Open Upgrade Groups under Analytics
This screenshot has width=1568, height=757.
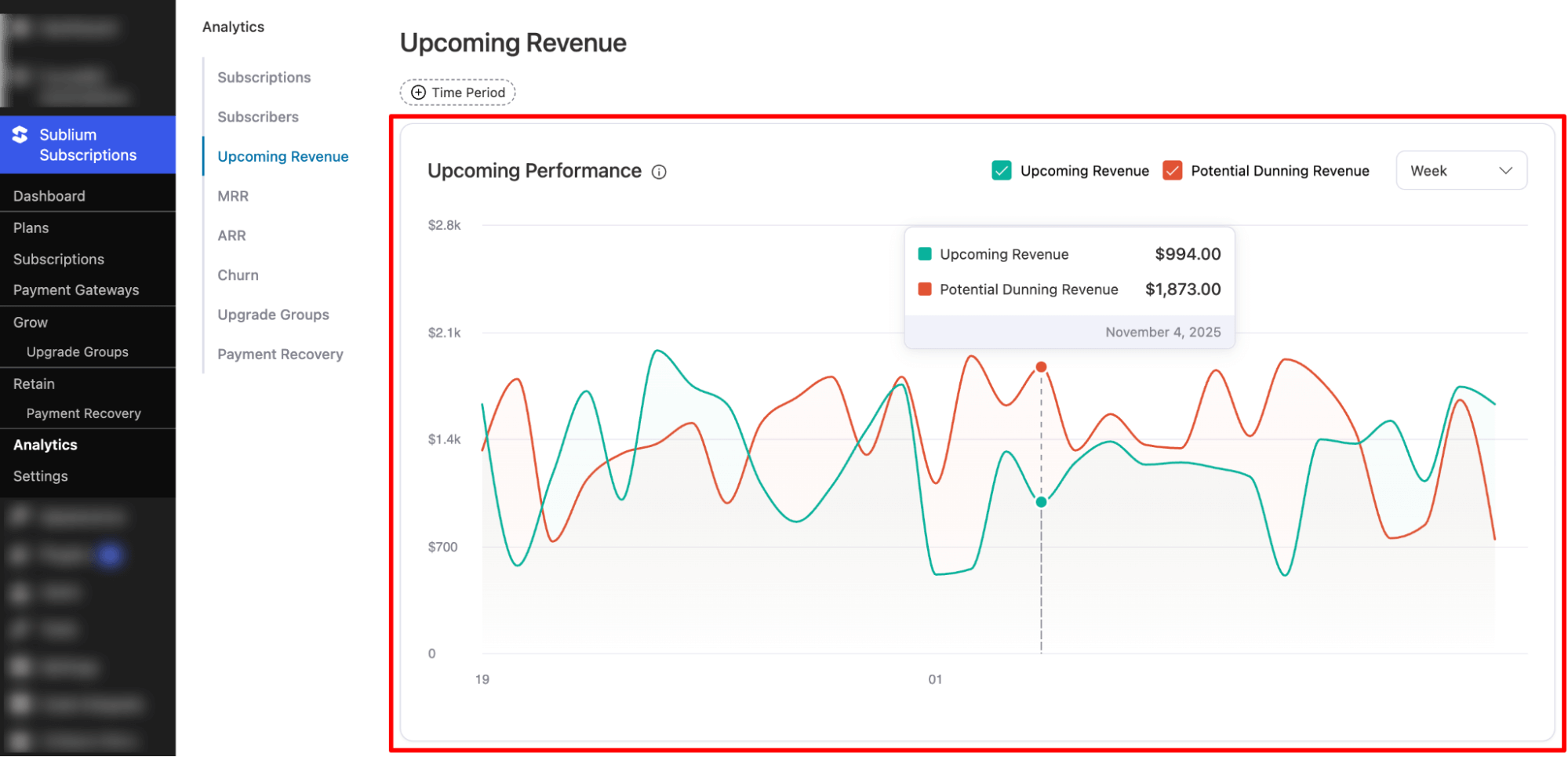coord(273,314)
